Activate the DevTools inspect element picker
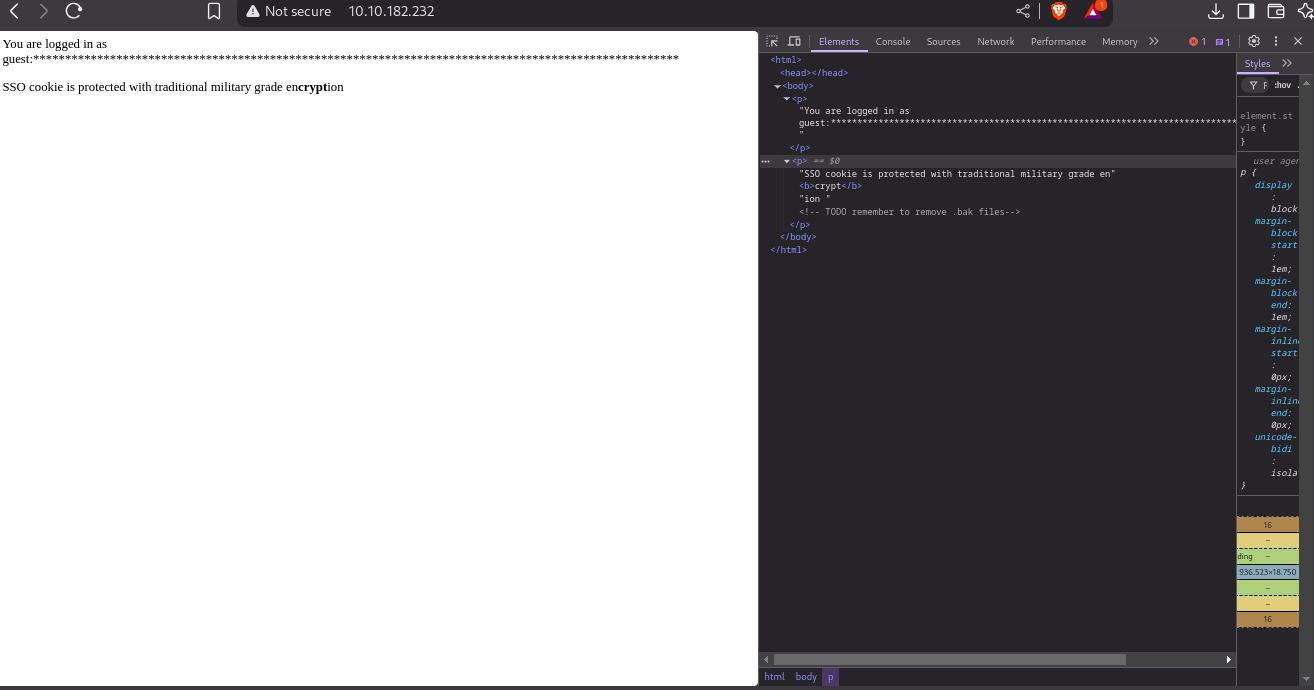Image resolution: width=1314 pixels, height=690 pixels. 772,41
